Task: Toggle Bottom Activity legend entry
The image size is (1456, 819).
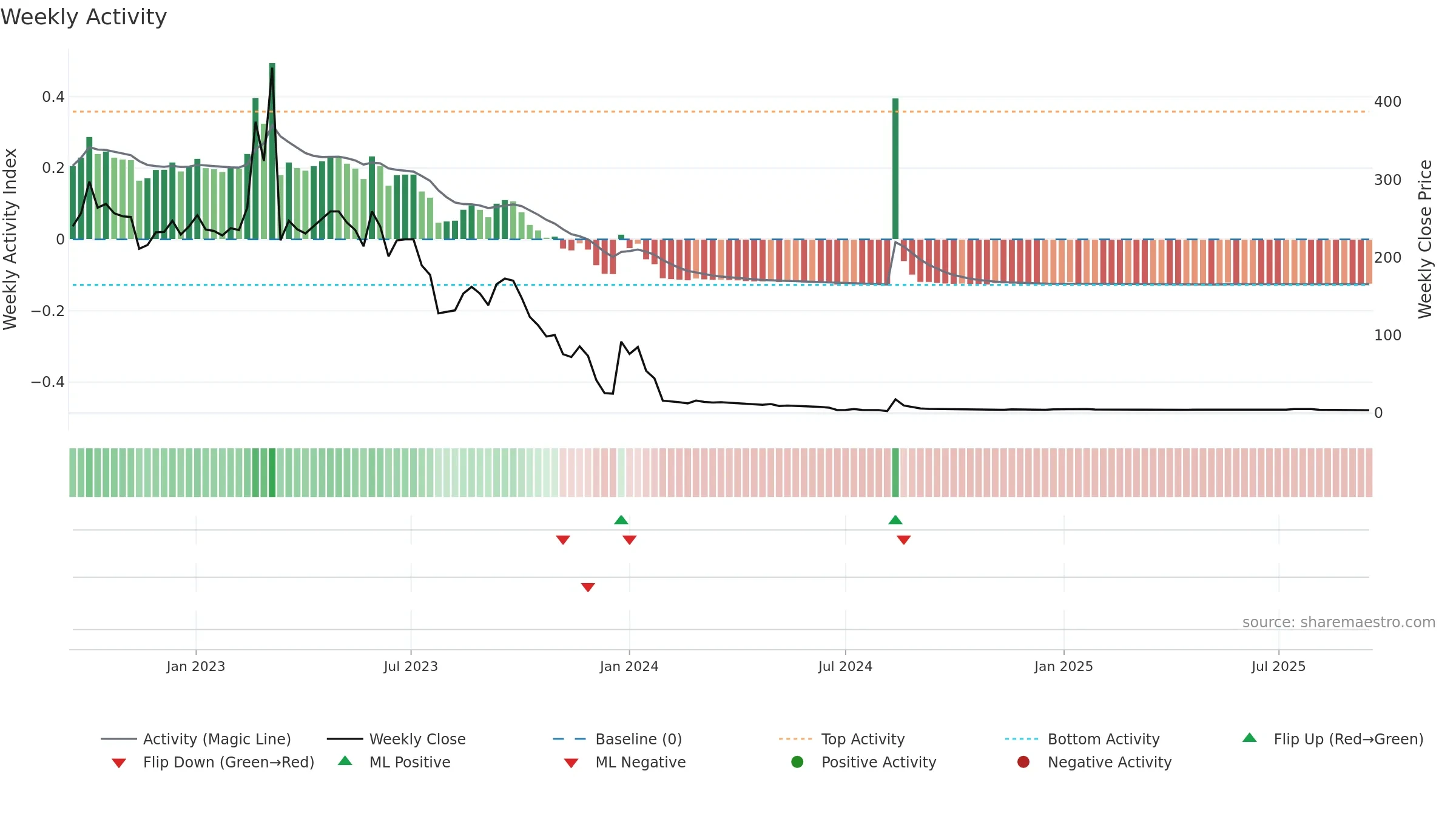Action: (1082, 739)
